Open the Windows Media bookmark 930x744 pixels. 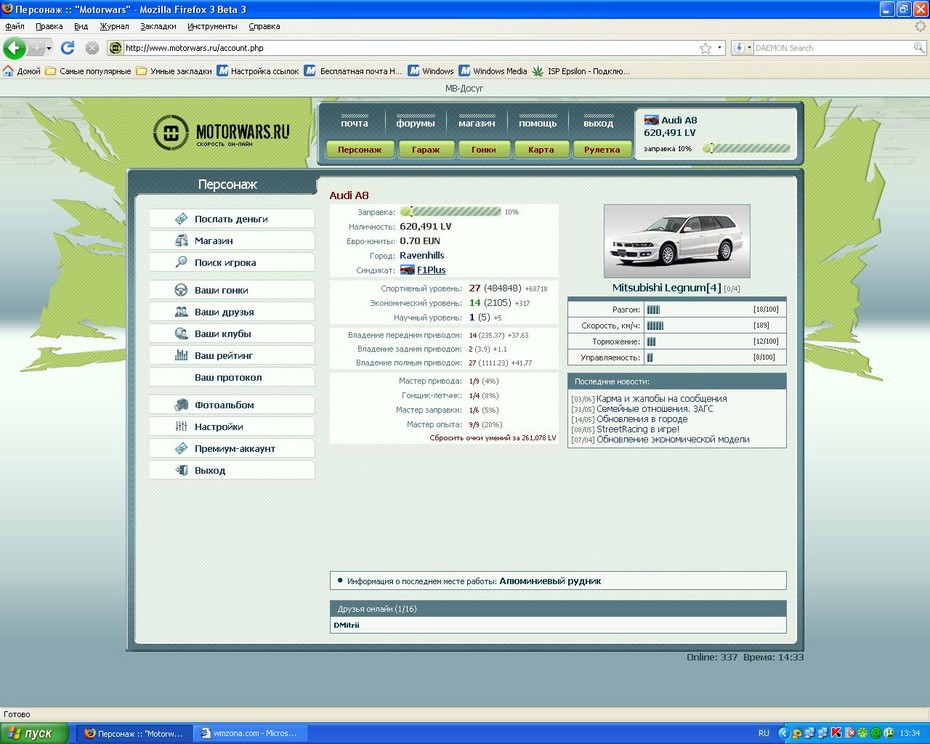(x=493, y=71)
